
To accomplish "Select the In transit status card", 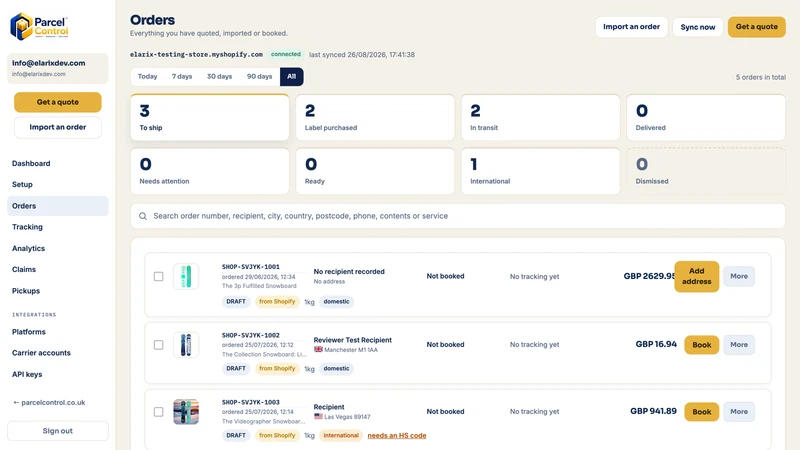I will tap(540, 117).
